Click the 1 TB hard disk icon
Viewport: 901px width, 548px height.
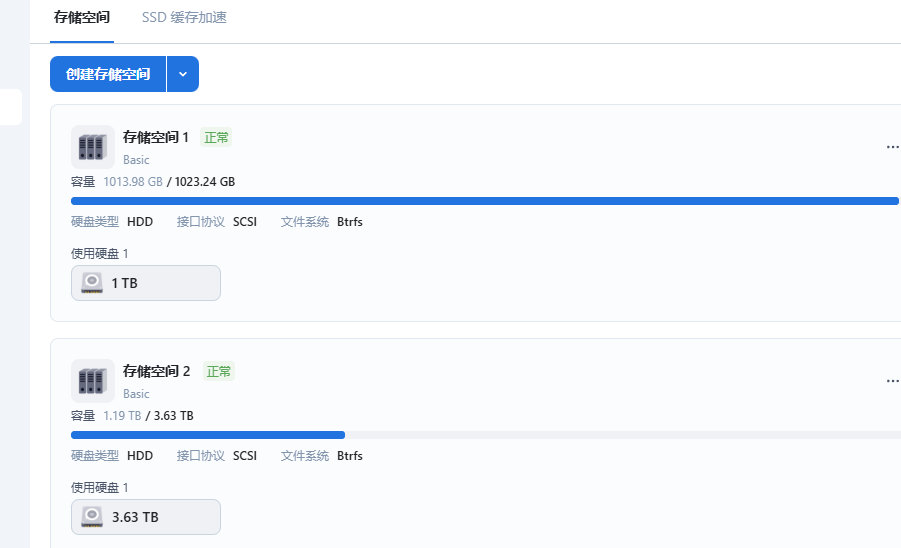(x=92, y=283)
